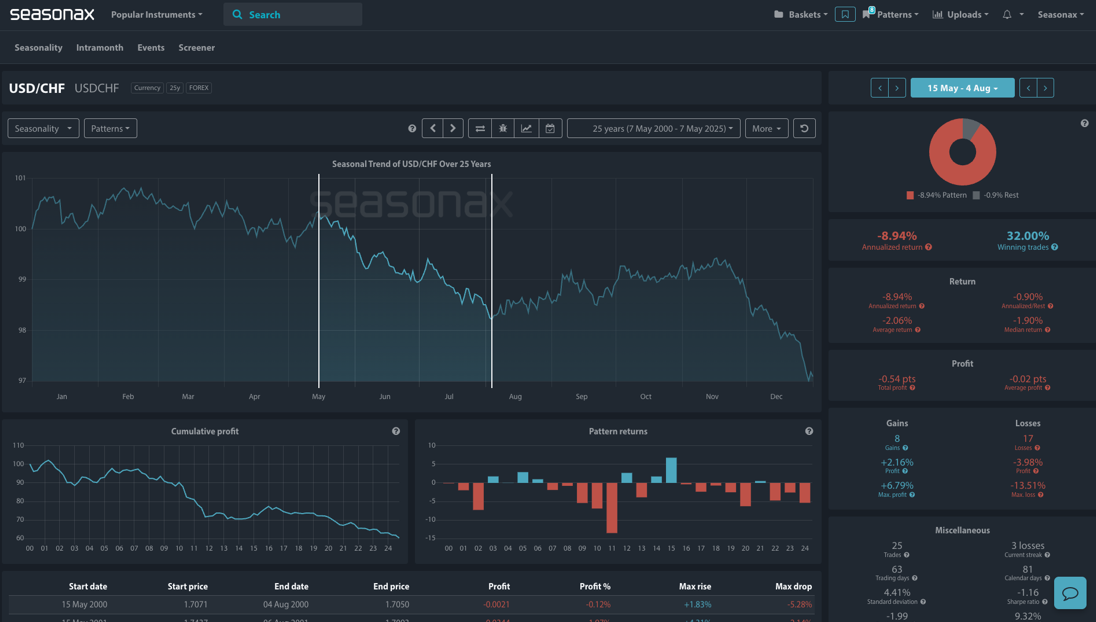Open Uploads dropdown menu

961,15
